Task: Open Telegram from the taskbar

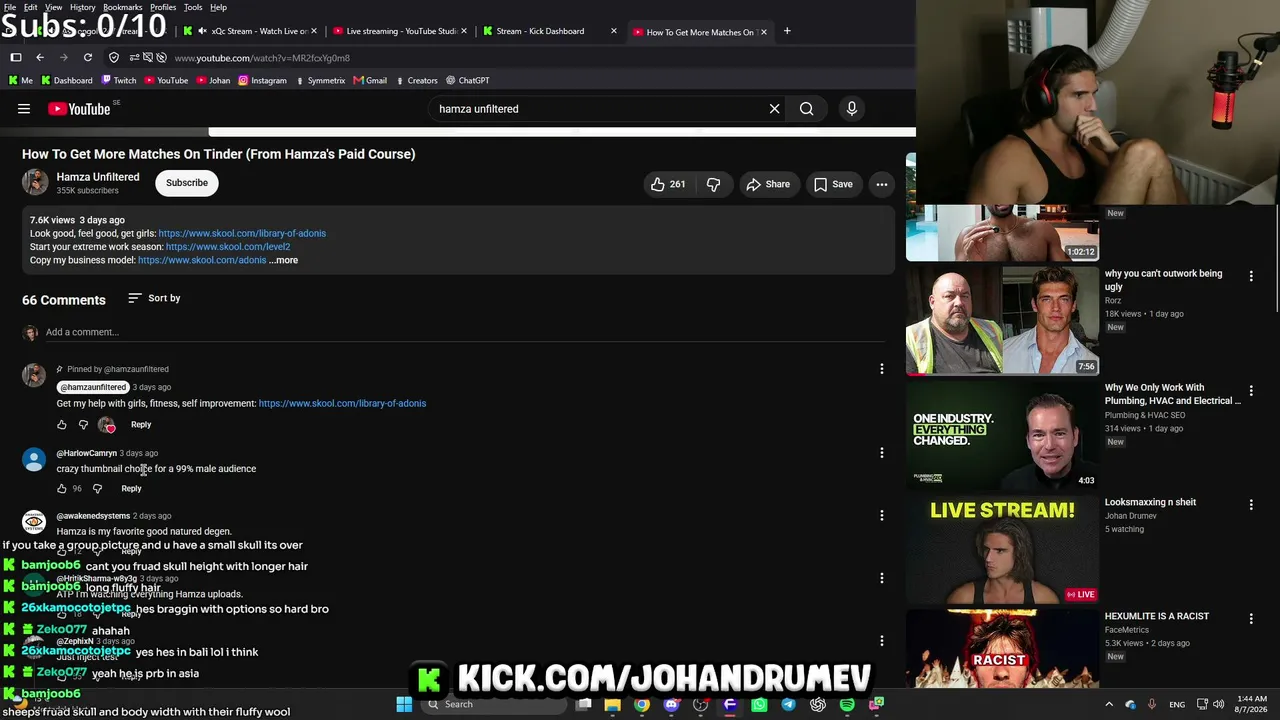Action: point(788,704)
